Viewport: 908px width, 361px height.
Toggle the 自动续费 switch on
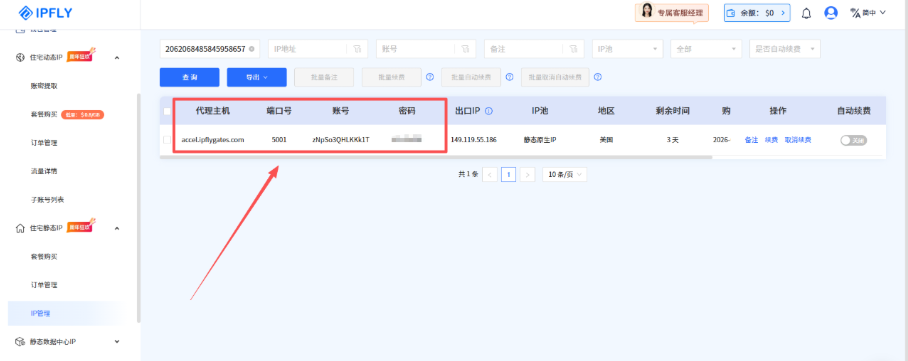853,140
